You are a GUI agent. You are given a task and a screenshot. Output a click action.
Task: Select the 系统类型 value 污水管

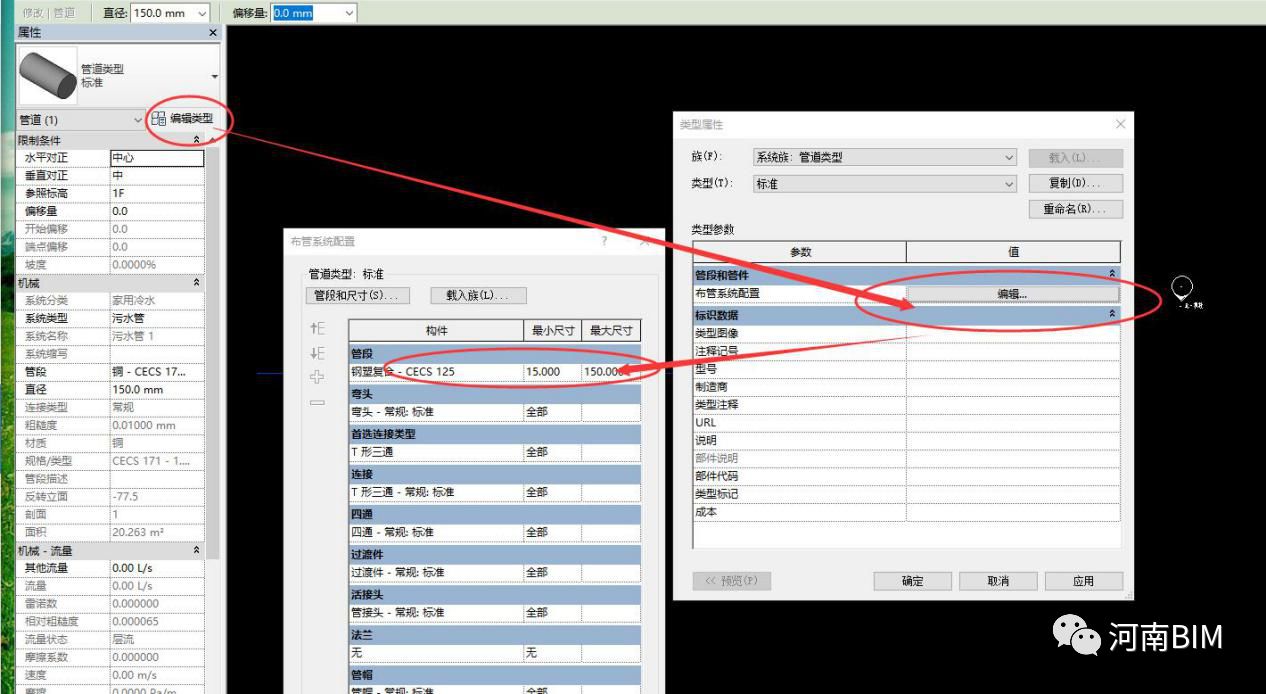(x=156, y=318)
